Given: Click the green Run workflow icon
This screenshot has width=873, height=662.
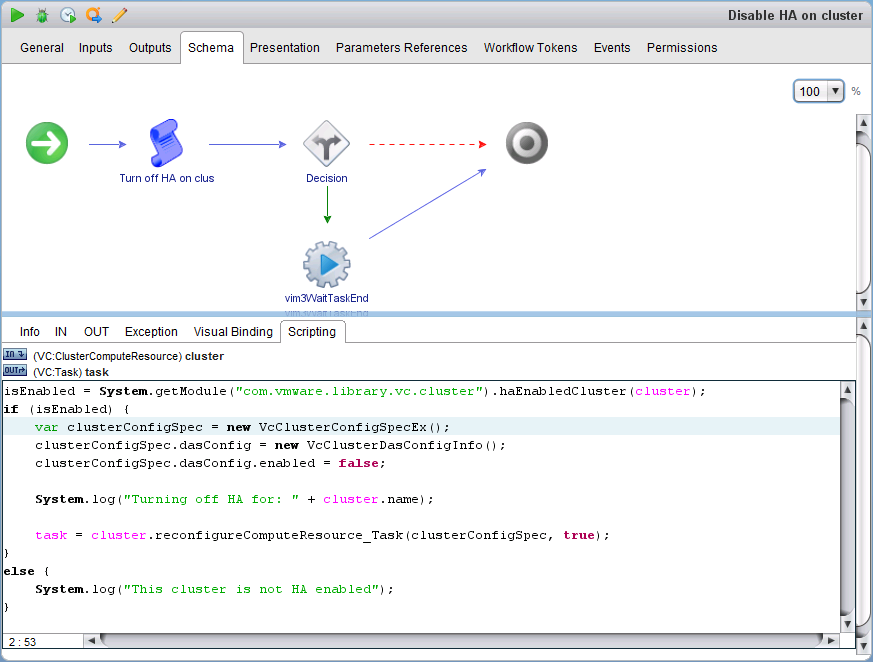Looking at the screenshot, I should (x=17, y=15).
